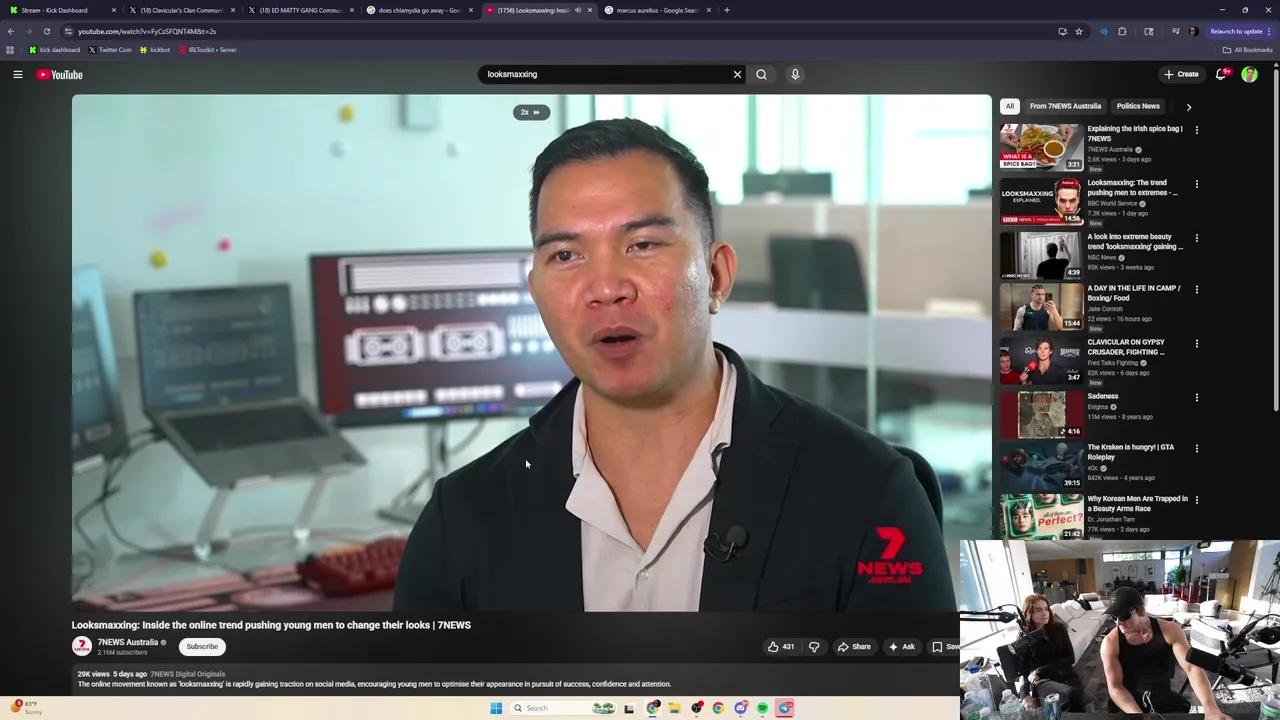Open NBC News looksmaxxing video thumbnail
Viewport: 1280px width, 720px height.
[1041, 256]
